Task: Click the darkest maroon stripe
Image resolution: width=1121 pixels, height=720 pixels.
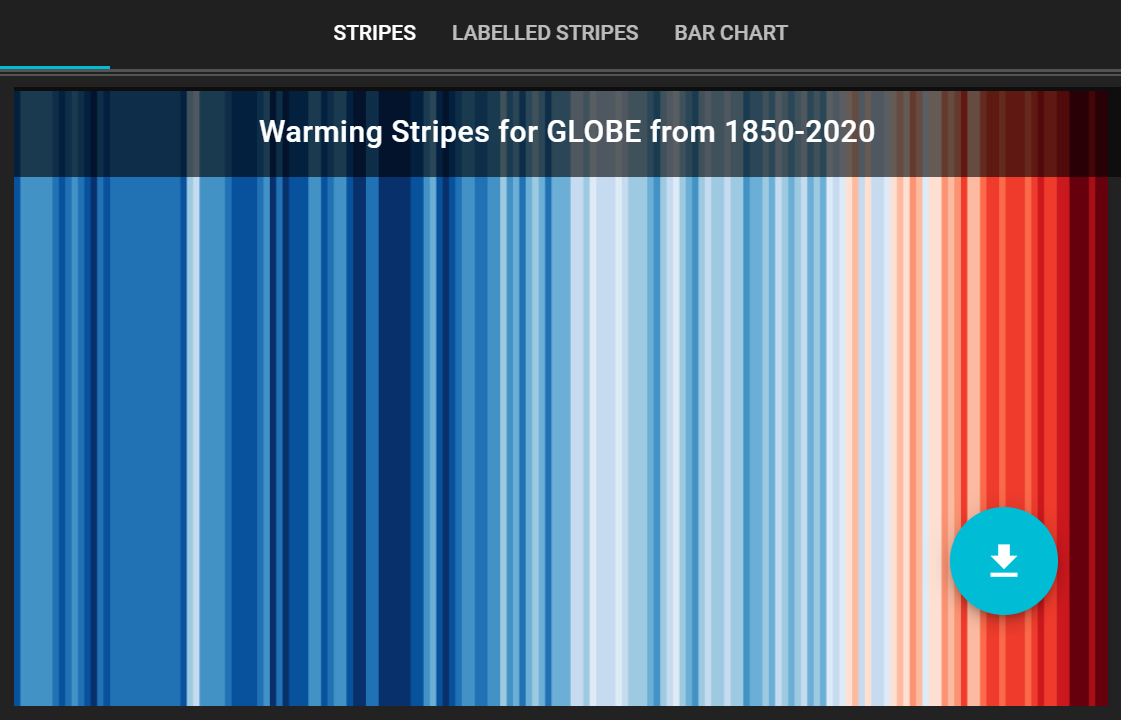Action: coord(1079,441)
